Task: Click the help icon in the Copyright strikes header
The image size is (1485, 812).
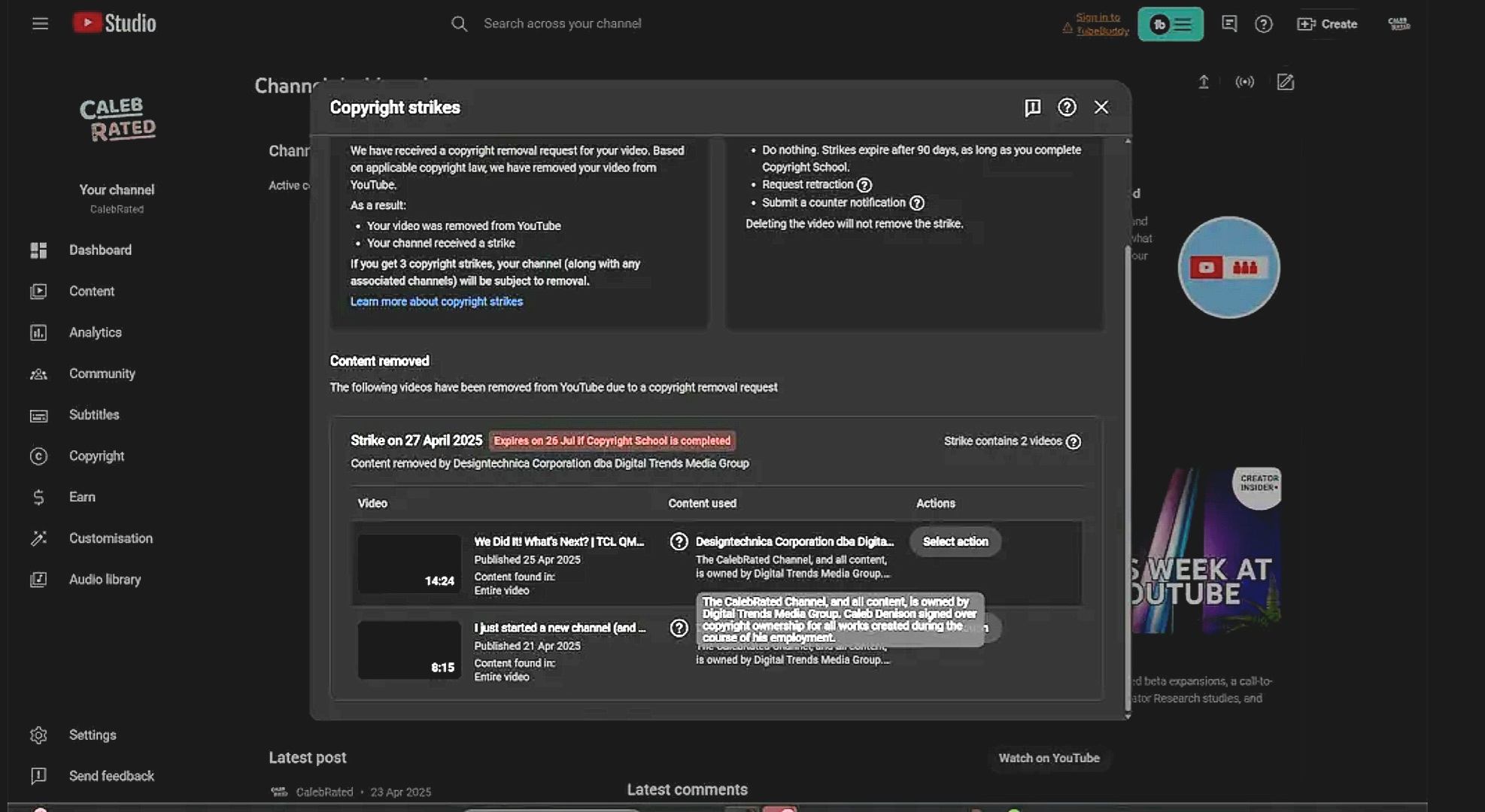Action: tap(1067, 108)
